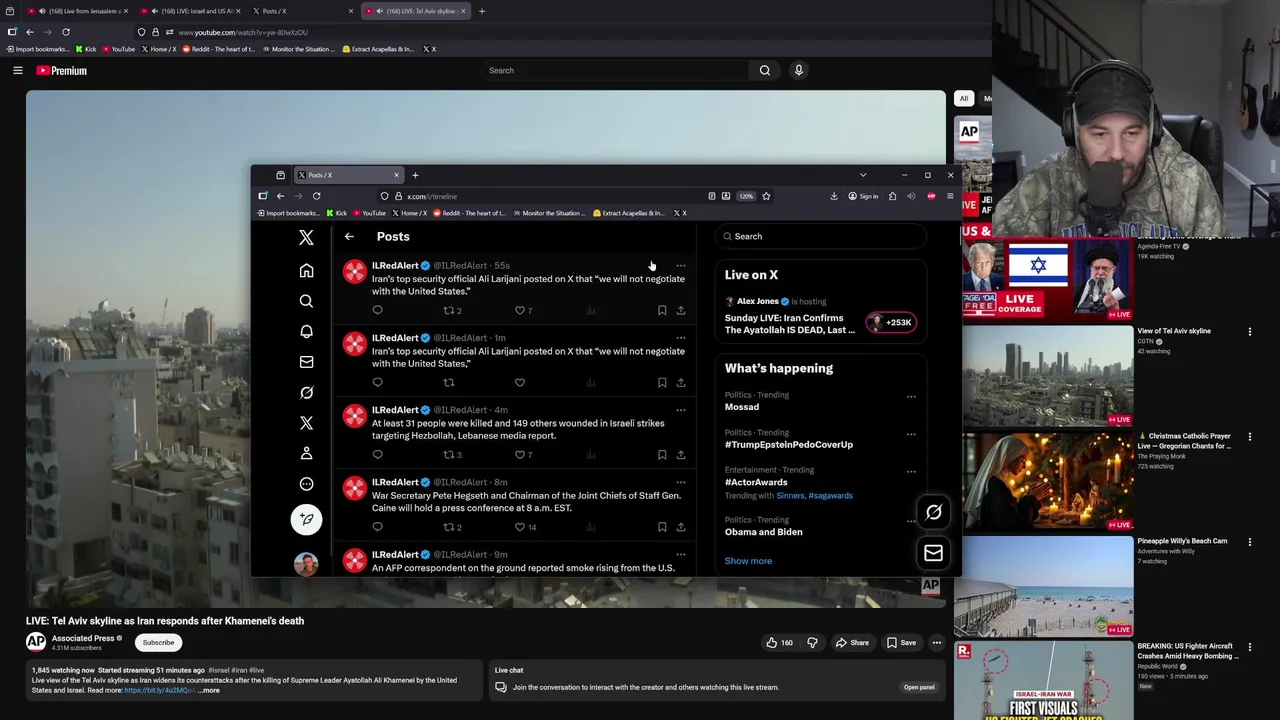Click the round compose post button
1280x720 pixels.
[x=306, y=519]
